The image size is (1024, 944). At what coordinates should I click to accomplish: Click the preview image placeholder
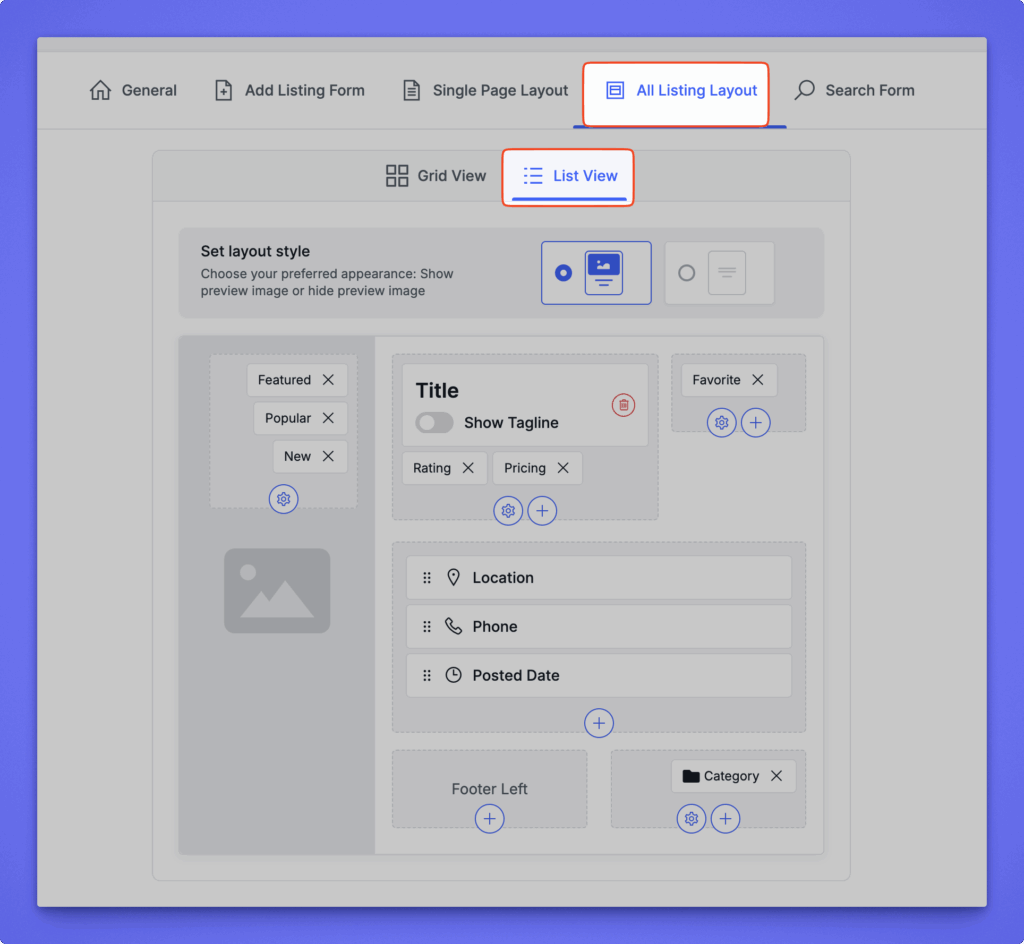(x=277, y=590)
